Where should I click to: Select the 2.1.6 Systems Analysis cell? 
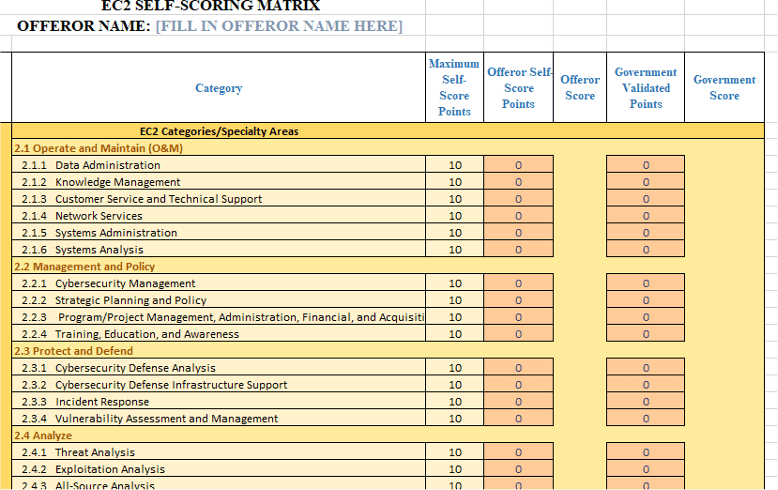pyautogui.click(x=218, y=249)
